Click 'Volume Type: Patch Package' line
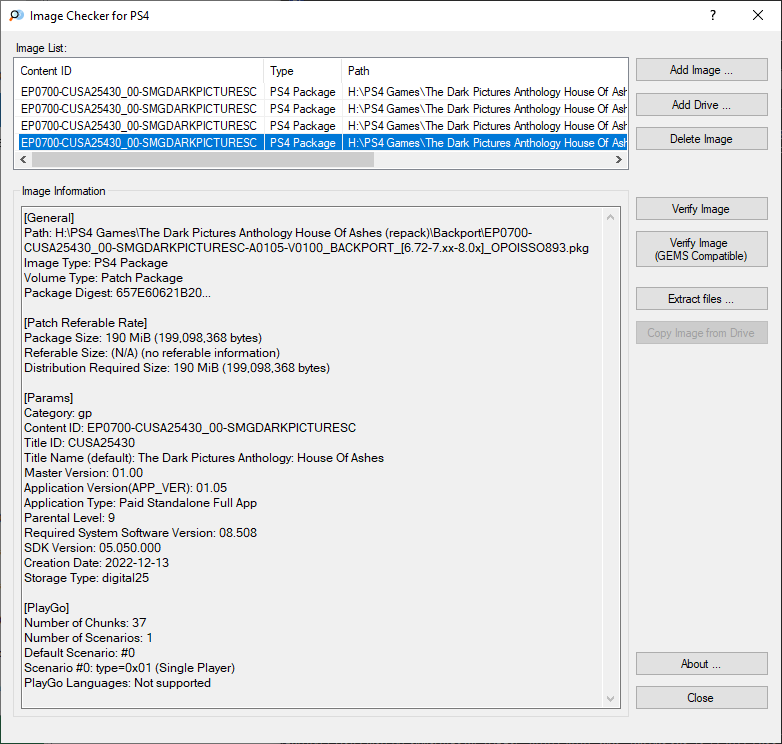Image resolution: width=782 pixels, height=744 pixels. coord(103,278)
